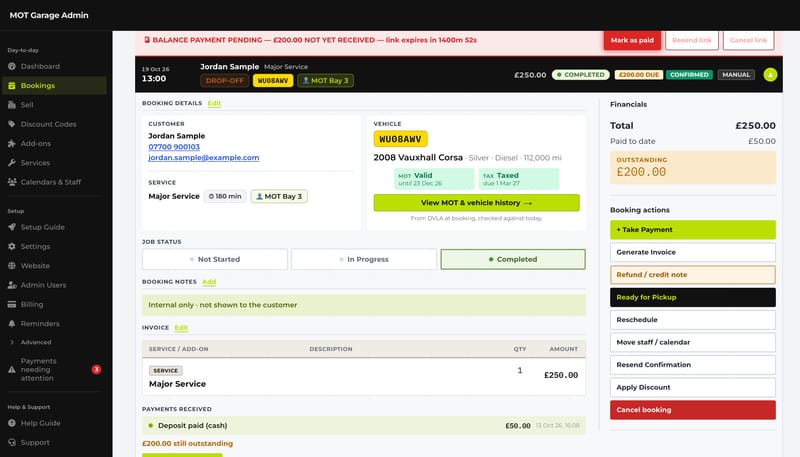The height and width of the screenshot is (457, 800).
Task: Click Move staff / calendar
Action: click(692, 342)
